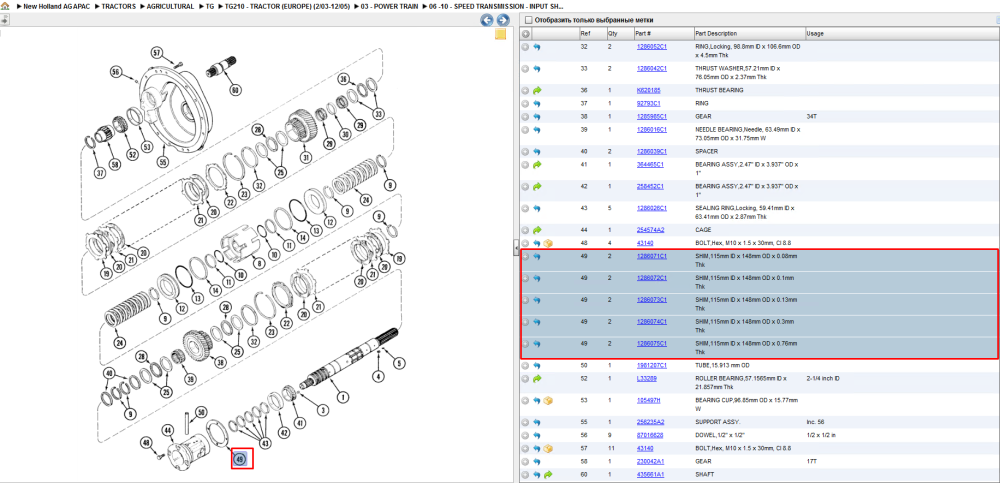Screen dimensions: 1000x483
Task: Toggle the select circle for Ref 44 CAGE row
Action: (x=526, y=230)
